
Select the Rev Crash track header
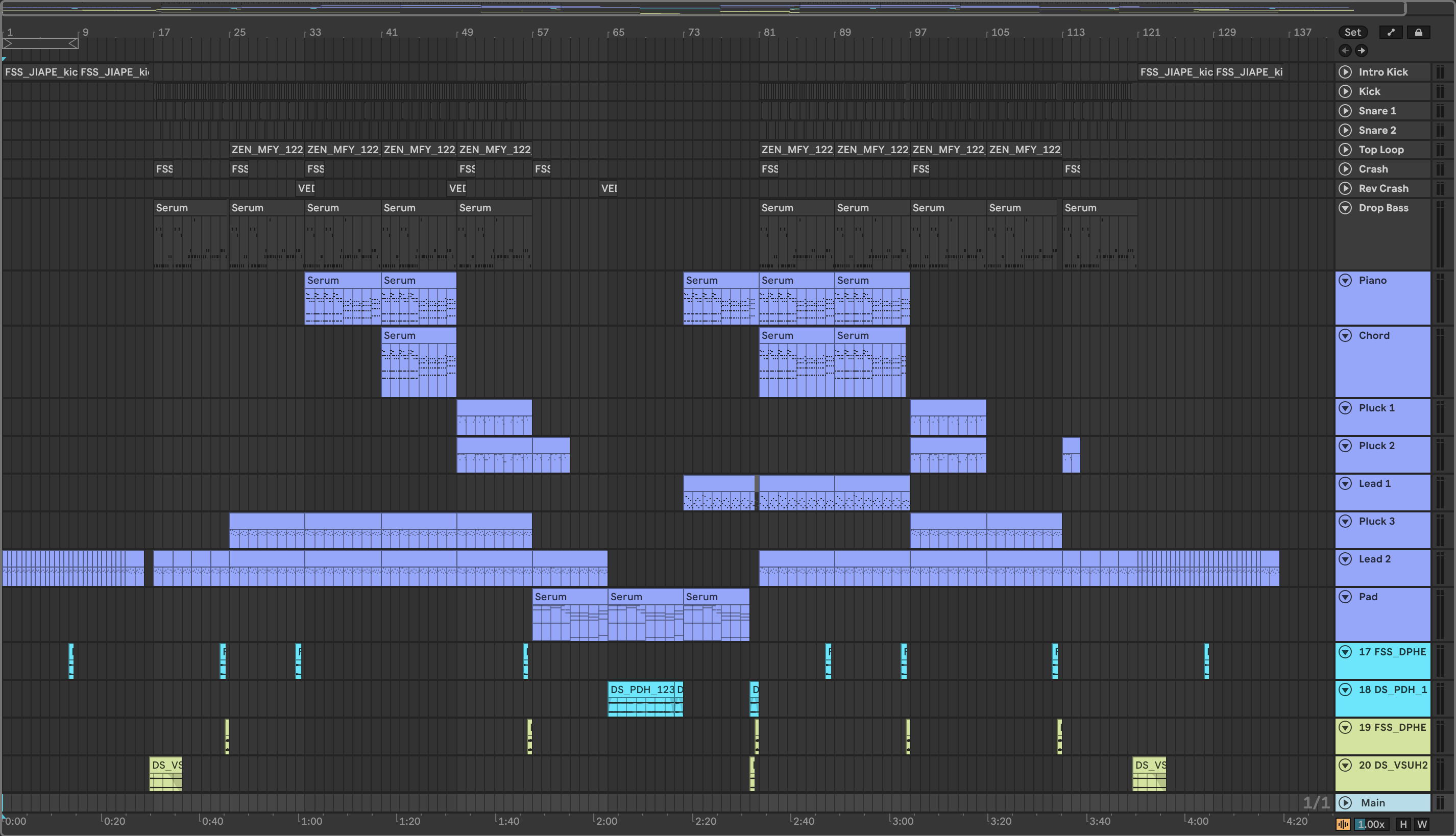[x=1383, y=188]
